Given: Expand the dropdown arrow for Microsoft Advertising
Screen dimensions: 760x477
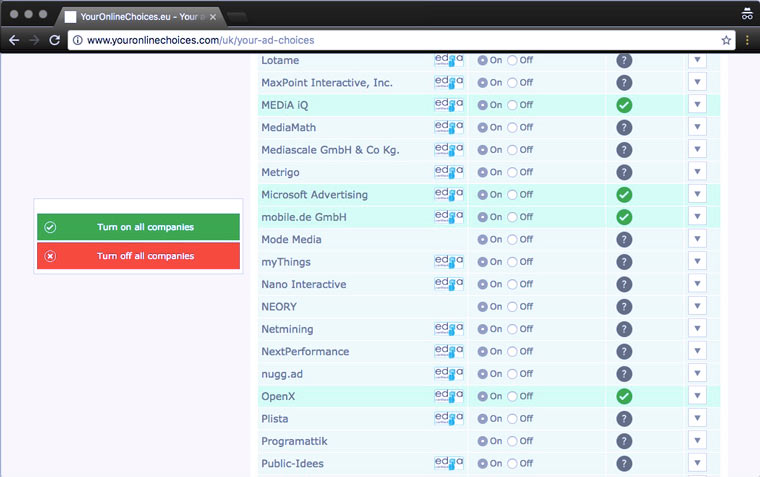Looking at the screenshot, I should (x=697, y=194).
